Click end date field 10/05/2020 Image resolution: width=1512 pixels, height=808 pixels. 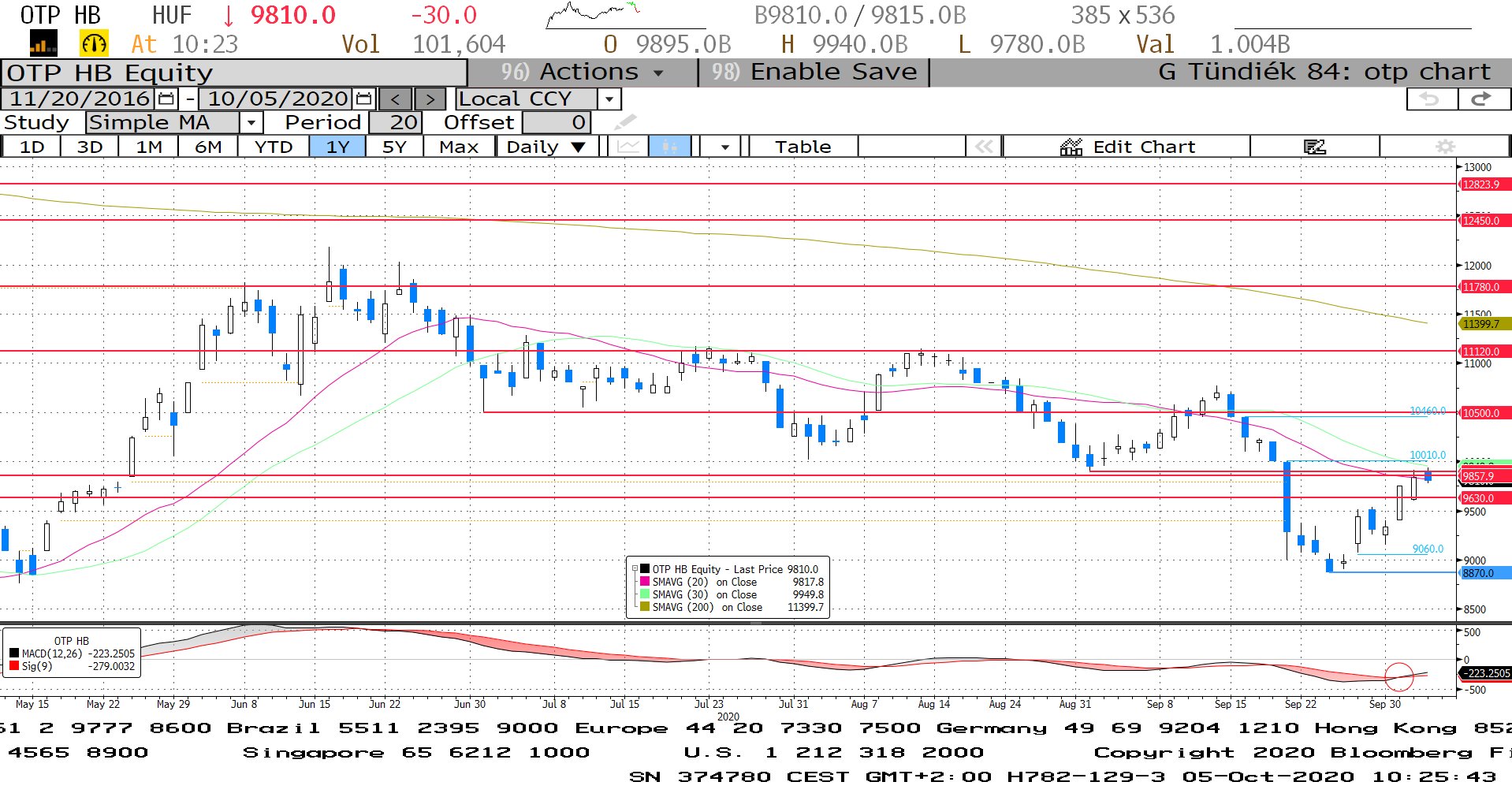tap(278, 99)
